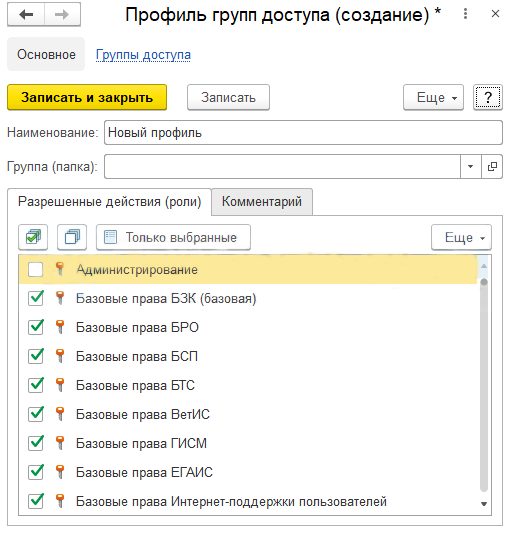
Task: Click the forward navigation arrow
Action: click(62, 15)
